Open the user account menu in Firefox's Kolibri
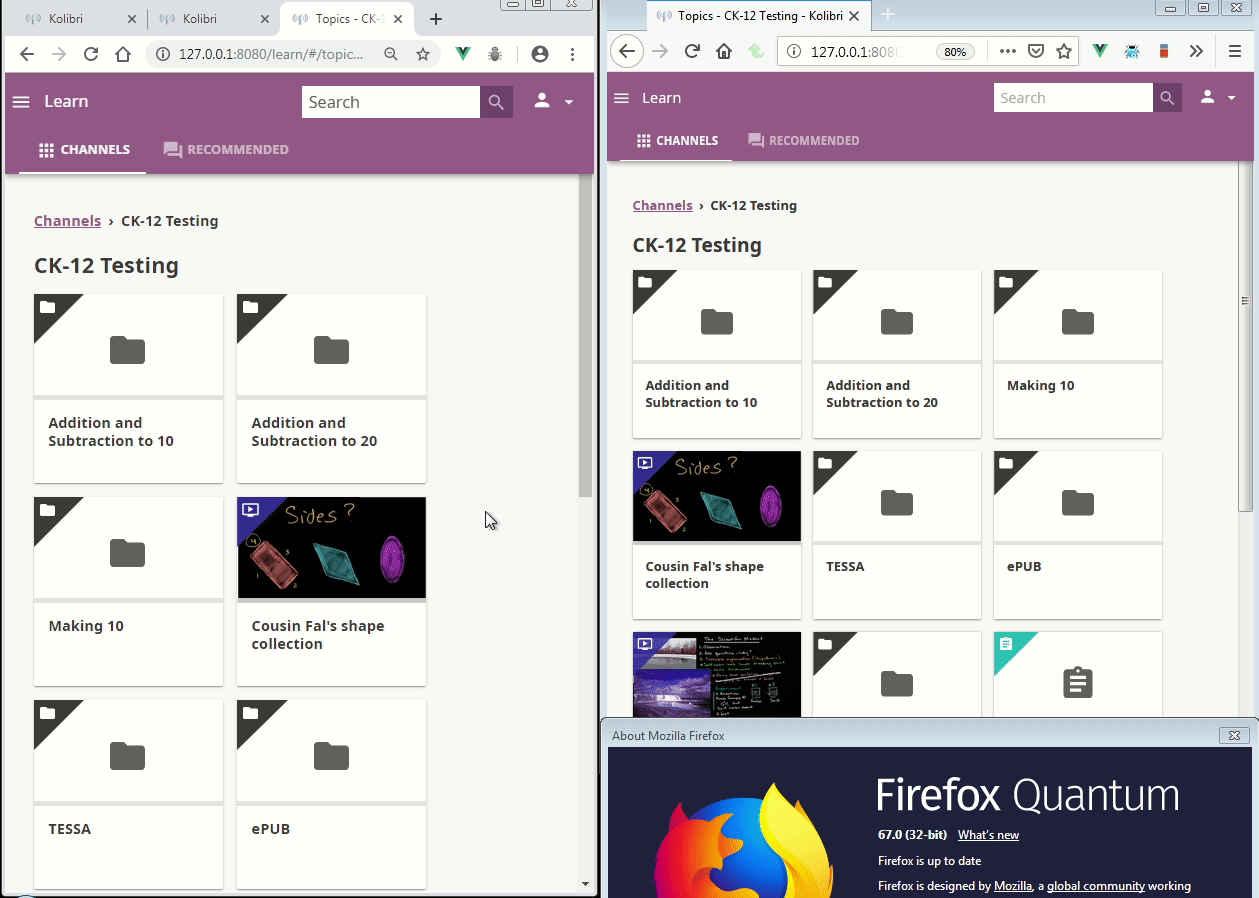 [1216, 97]
